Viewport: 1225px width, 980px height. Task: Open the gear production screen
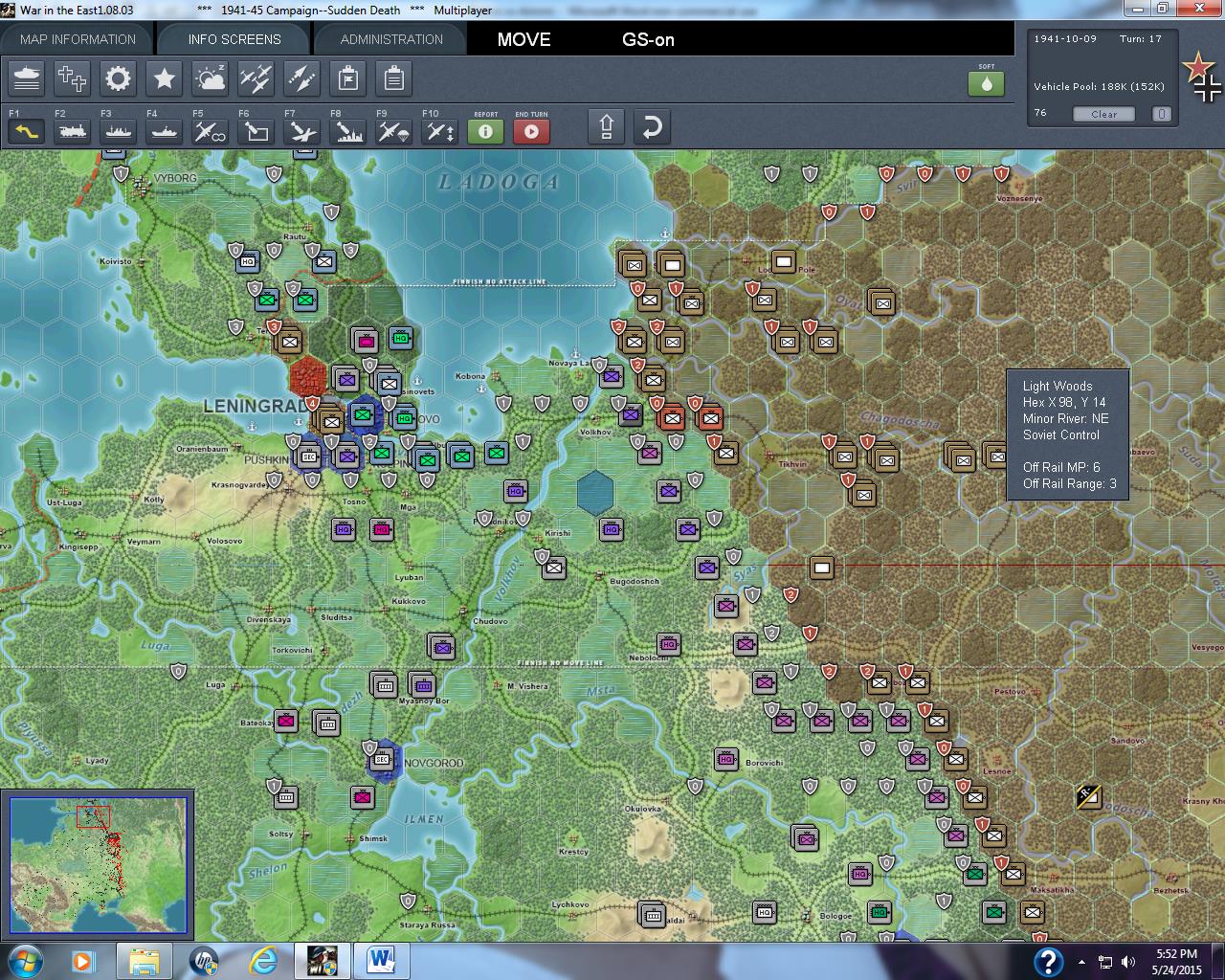pyautogui.click(x=118, y=78)
